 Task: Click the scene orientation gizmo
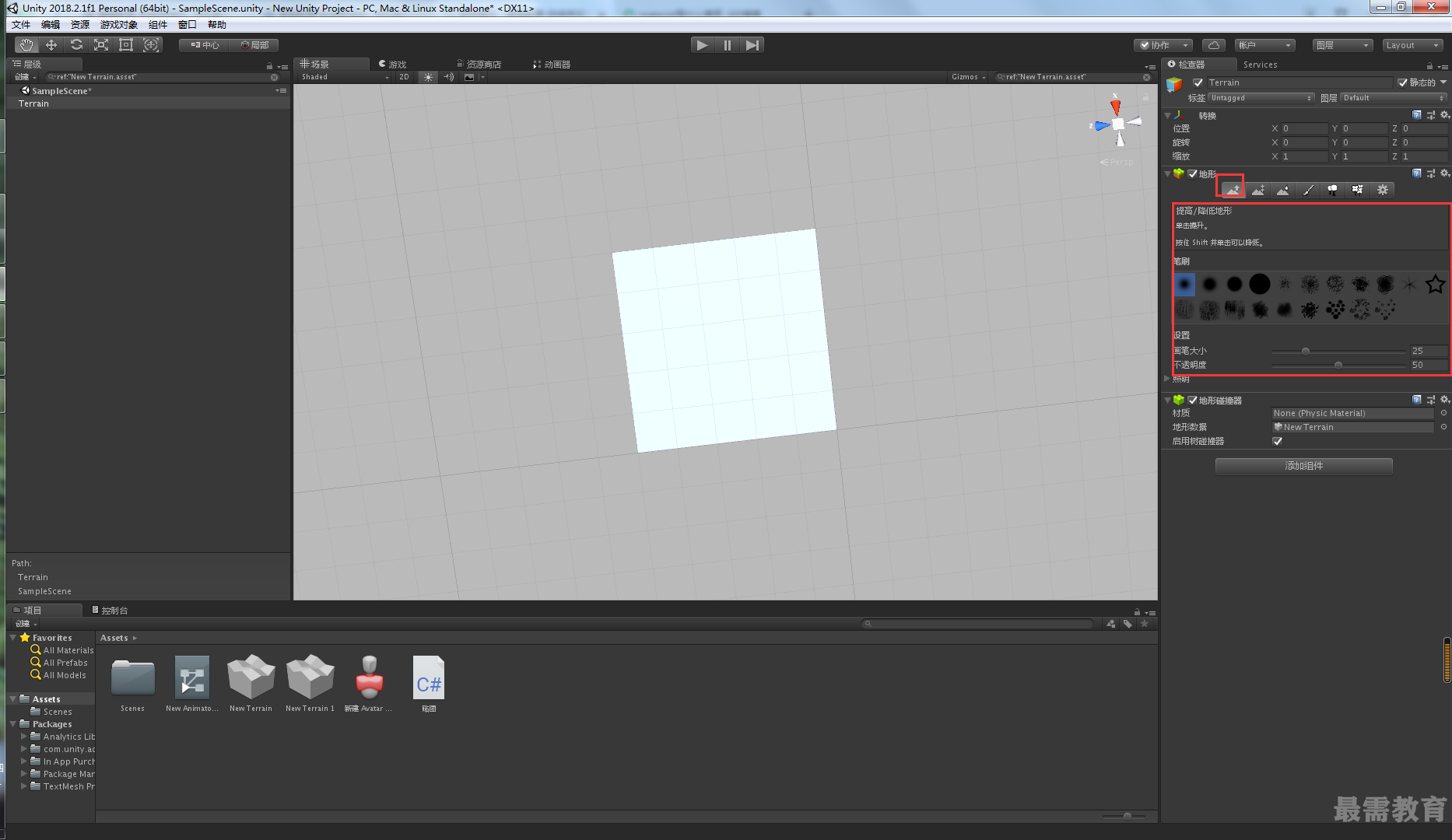[x=1118, y=124]
